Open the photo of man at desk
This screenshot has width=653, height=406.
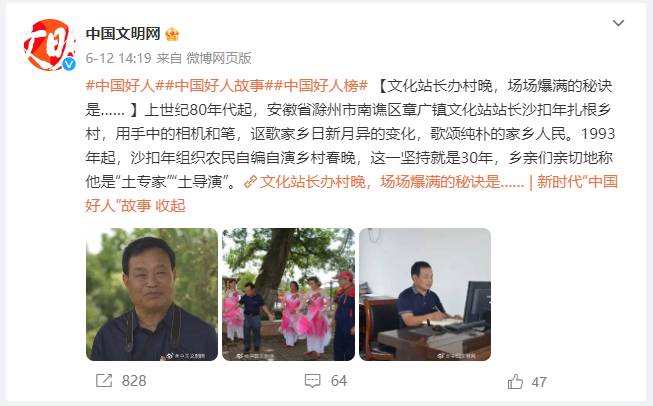(x=425, y=294)
